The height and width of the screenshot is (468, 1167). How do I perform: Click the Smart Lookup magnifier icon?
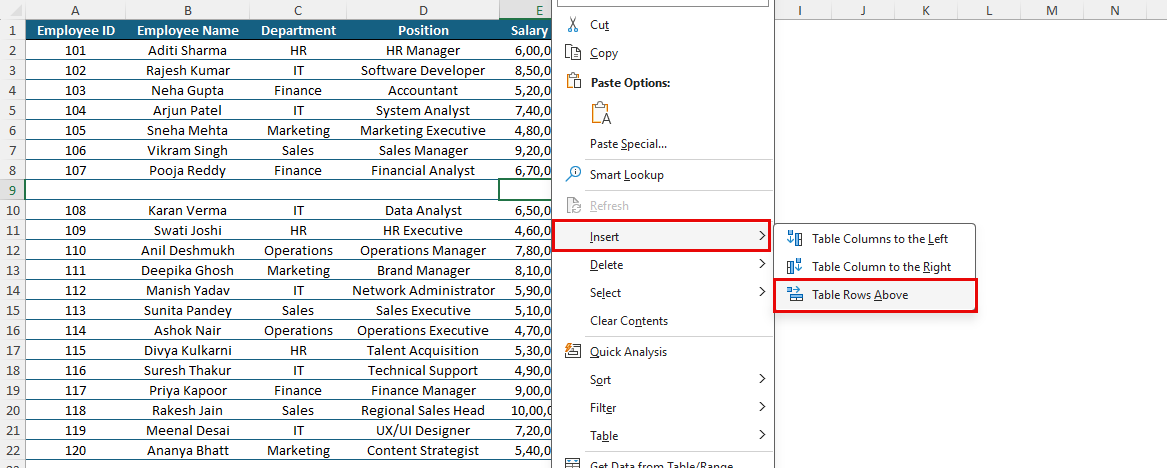pyautogui.click(x=572, y=174)
